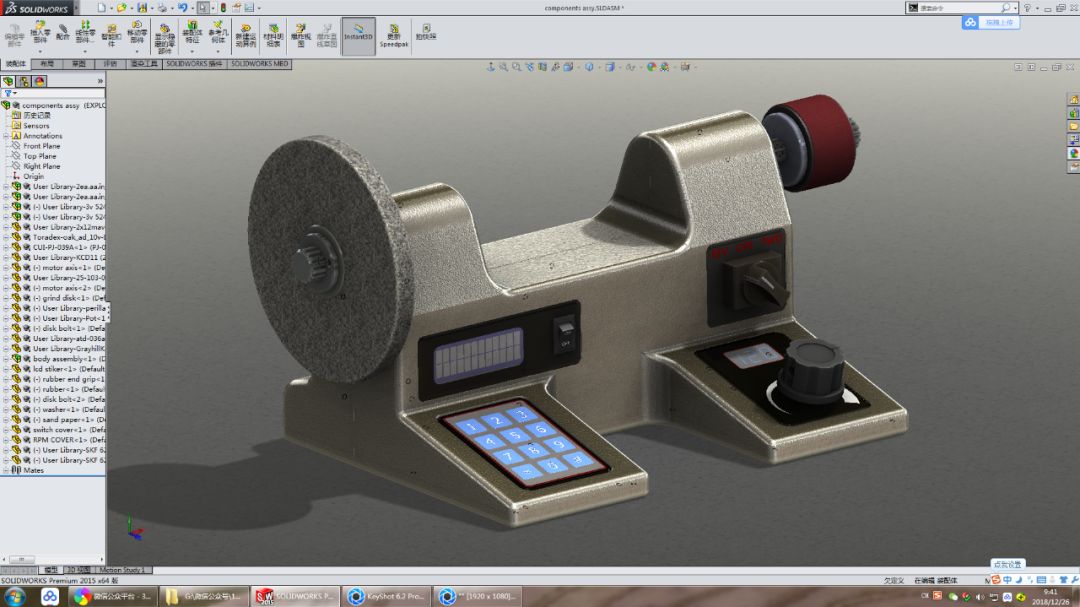This screenshot has height=607, width=1080.
Task: Open the Appearances tab in the right task pane
Action: [1073, 153]
